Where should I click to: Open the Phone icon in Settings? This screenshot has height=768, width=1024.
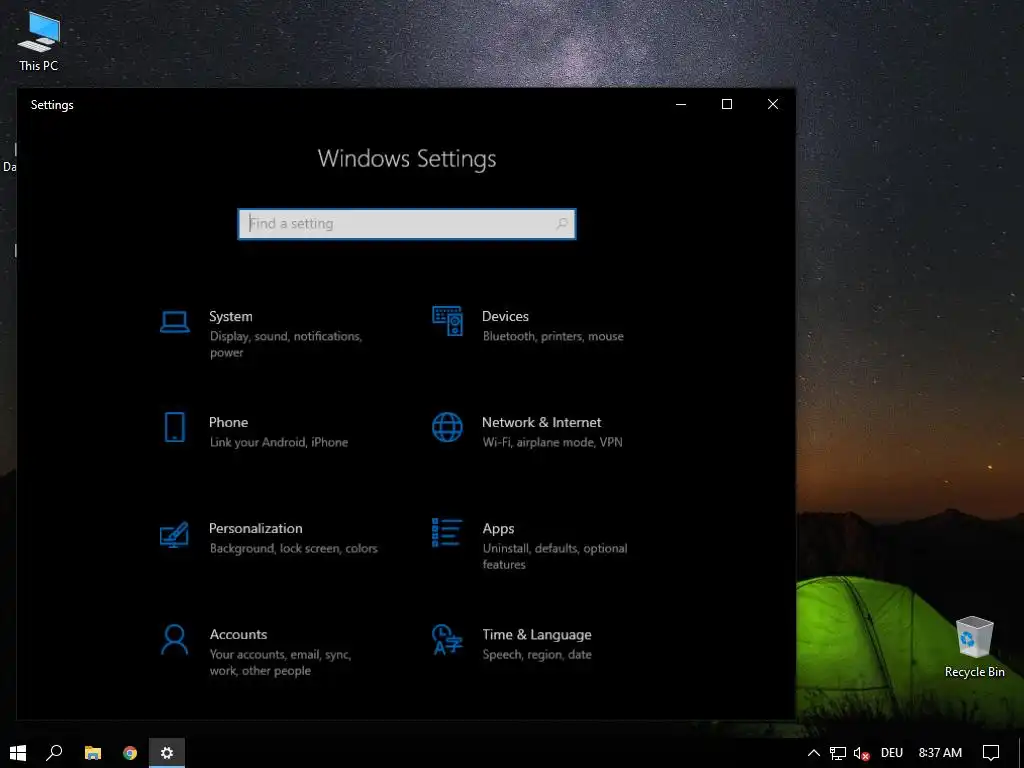pos(174,427)
